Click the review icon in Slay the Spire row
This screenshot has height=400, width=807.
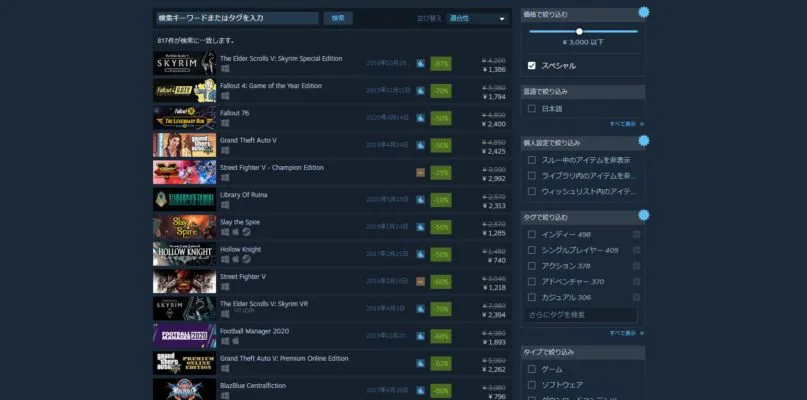(x=420, y=227)
